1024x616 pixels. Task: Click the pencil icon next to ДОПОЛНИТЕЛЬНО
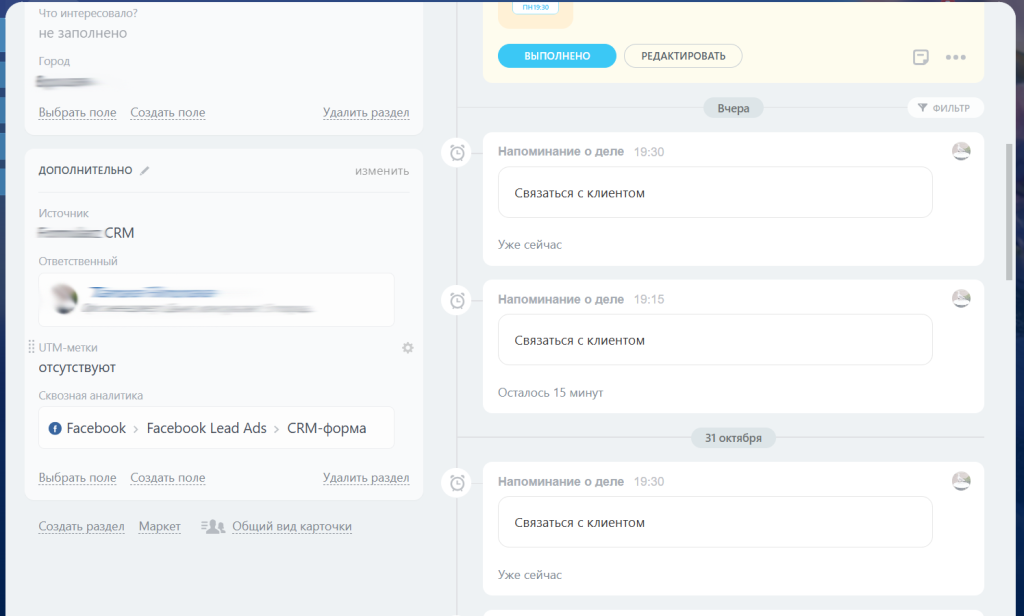coord(145,171)
